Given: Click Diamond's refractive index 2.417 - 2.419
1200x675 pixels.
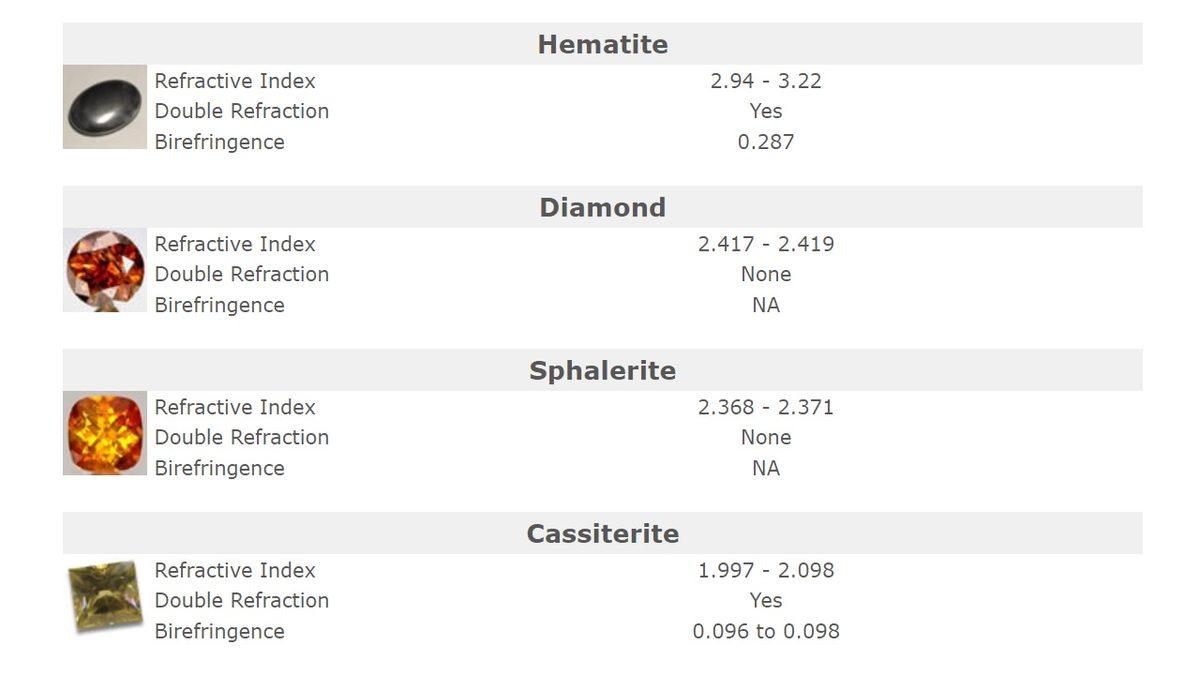Looking at the screenshot, I should [766, 244].
